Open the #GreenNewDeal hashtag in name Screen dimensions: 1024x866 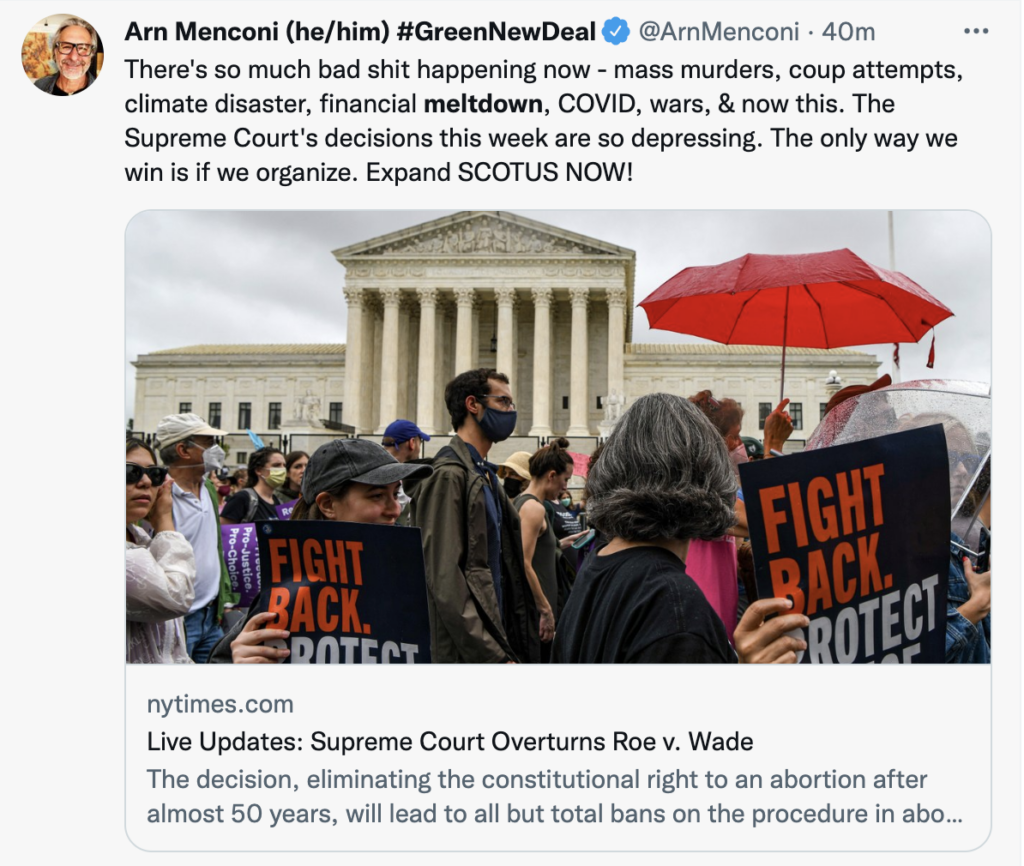click(496, 31)
